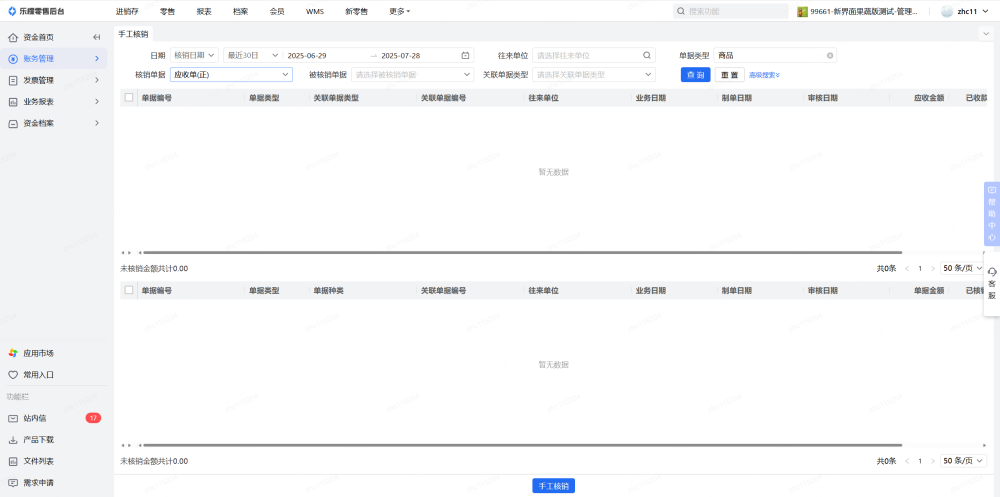Screen dimensions: 1000x497
Task: Change upper table 50 条/页 page size
Action: click(x=963, y=268)
